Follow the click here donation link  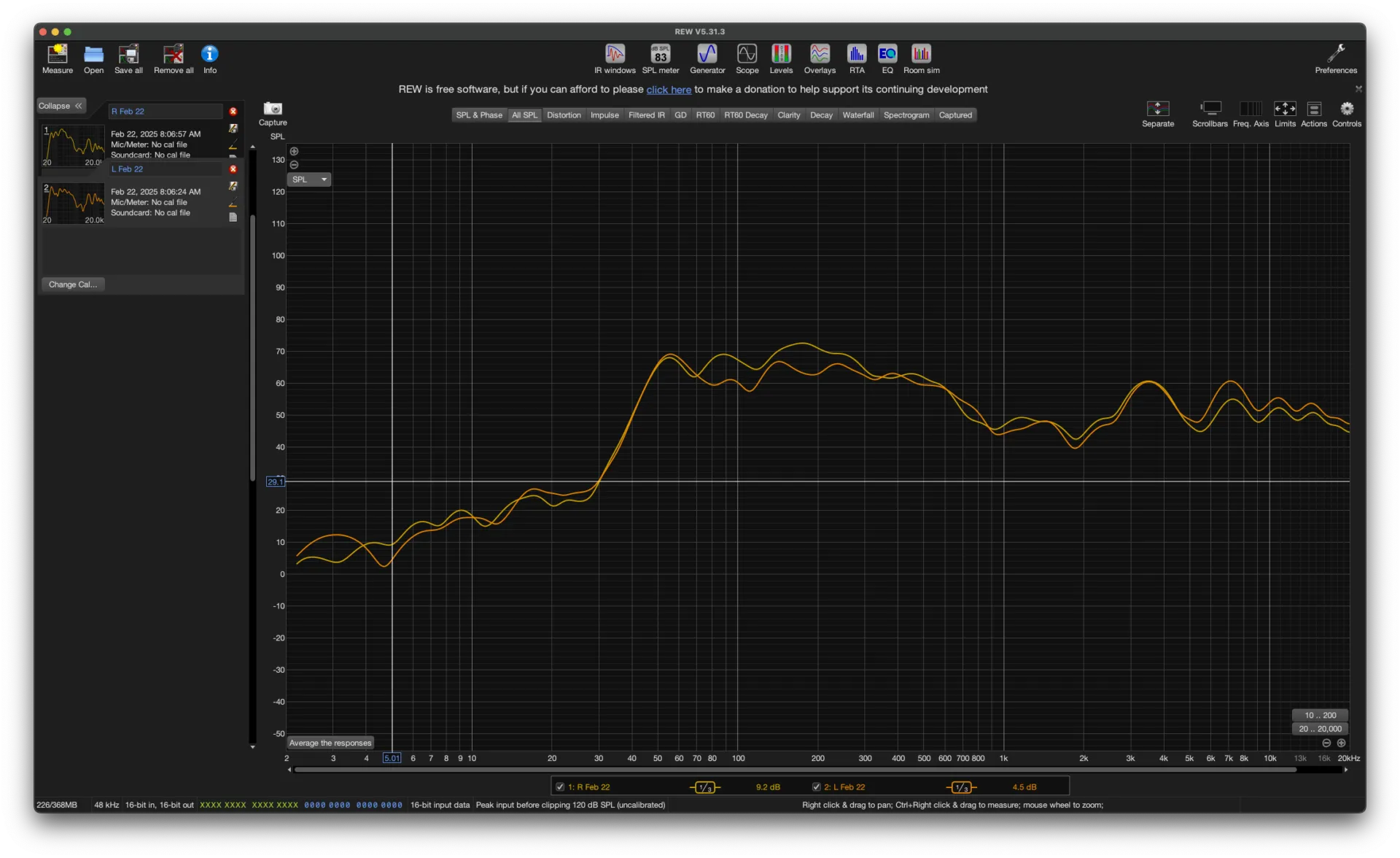(668, 90)
